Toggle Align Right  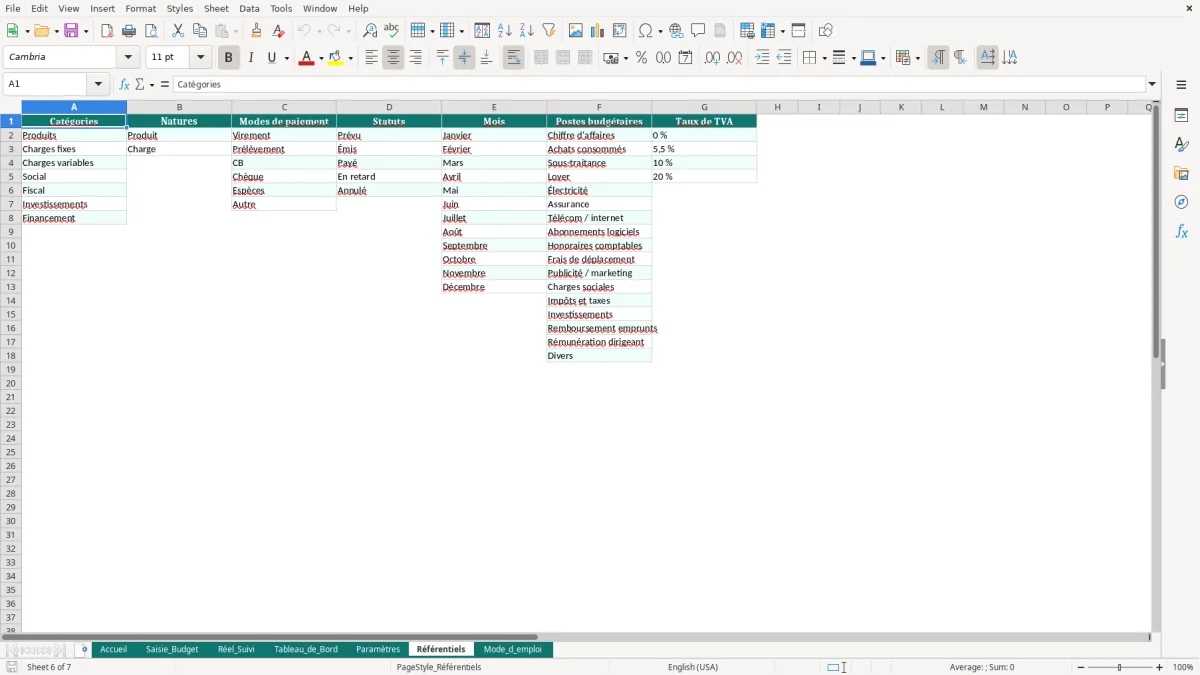click(x=415, y=58)
